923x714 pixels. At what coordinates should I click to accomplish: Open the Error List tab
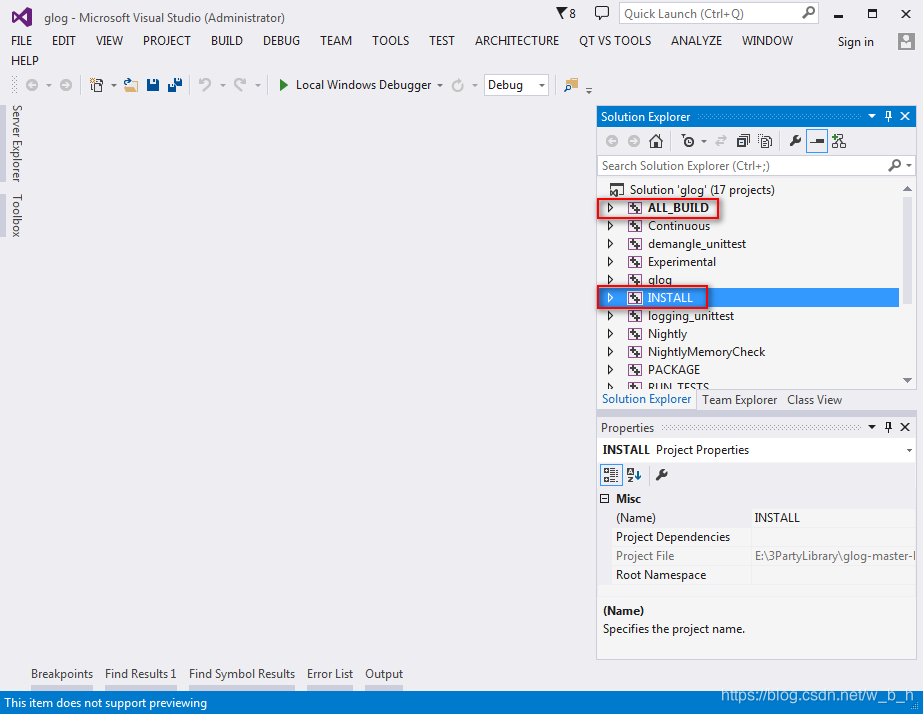tap(330, 674)
